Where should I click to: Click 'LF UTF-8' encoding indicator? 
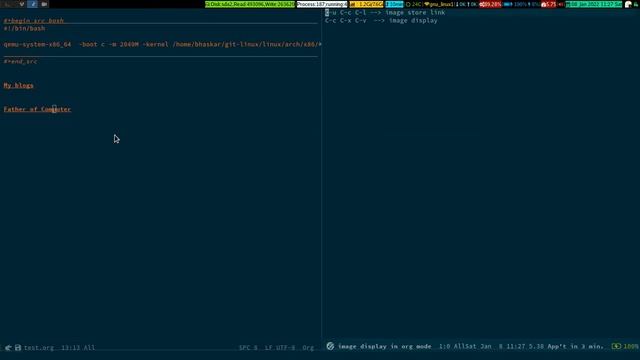pos(280,348)
